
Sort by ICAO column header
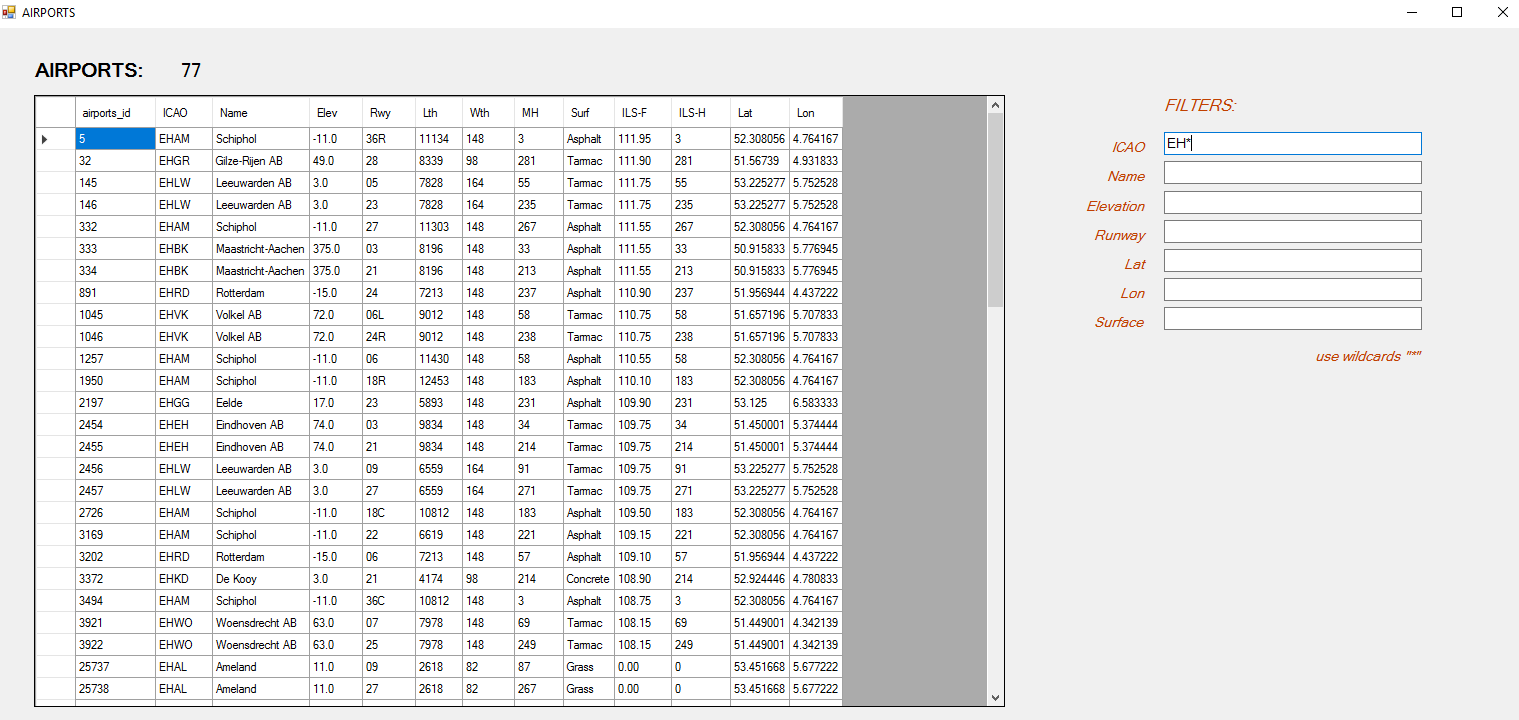[x=183, y=112]
